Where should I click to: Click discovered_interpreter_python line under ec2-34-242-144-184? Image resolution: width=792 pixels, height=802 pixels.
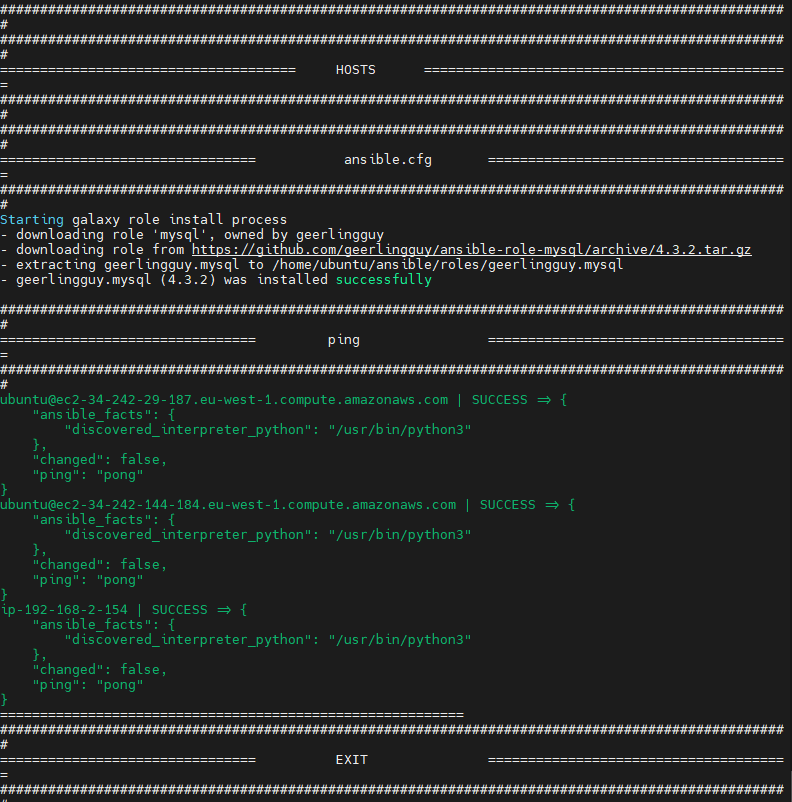point(268,535)
